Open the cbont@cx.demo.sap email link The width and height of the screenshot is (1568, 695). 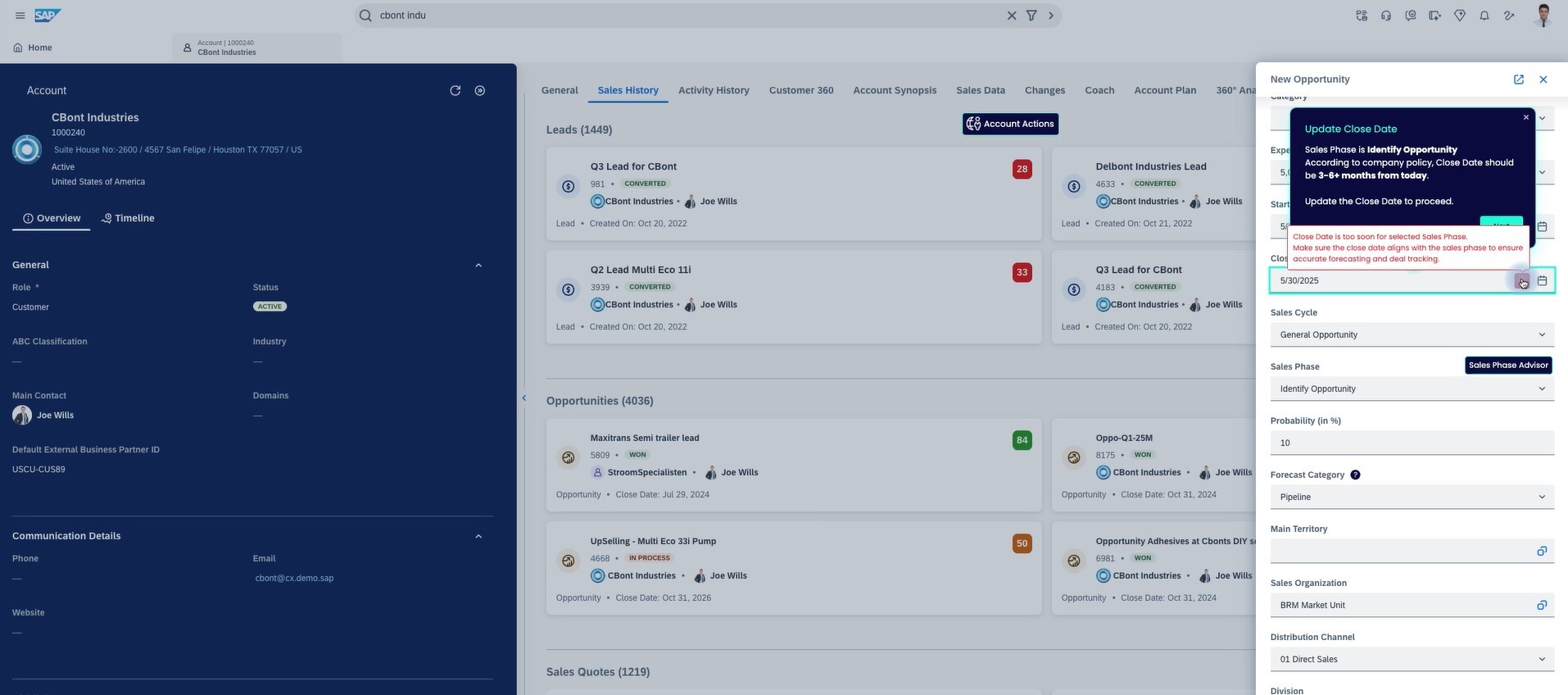coord(294,578)
